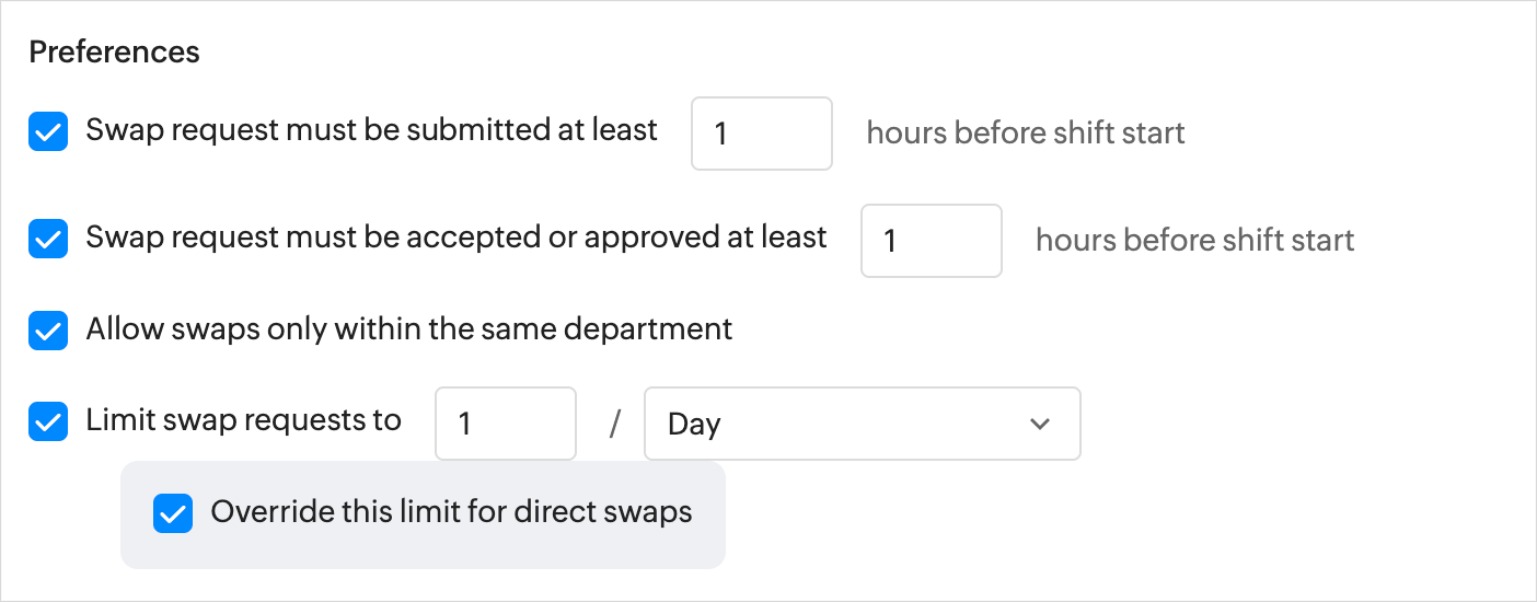1537x602 pixels.
Task: Click 'Override this limit for direct swaps' text
Action: click(451, 512)
